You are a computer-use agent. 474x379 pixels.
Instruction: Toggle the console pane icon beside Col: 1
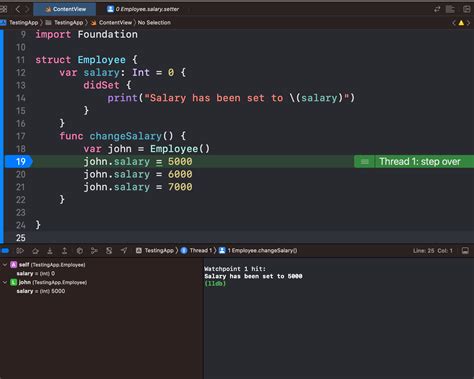(x=465, y=251)
